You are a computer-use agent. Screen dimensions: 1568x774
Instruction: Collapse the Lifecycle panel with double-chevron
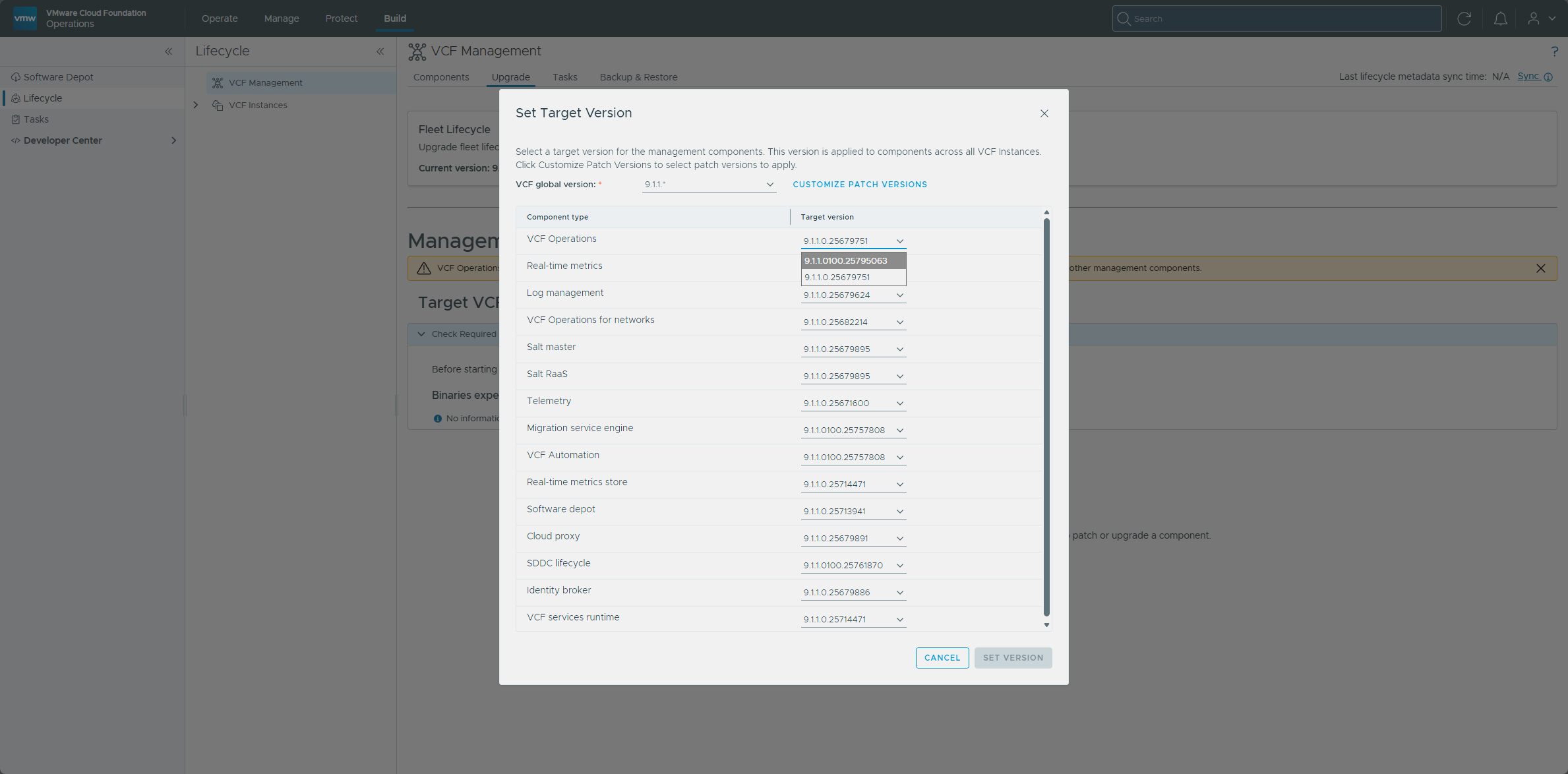380,51
